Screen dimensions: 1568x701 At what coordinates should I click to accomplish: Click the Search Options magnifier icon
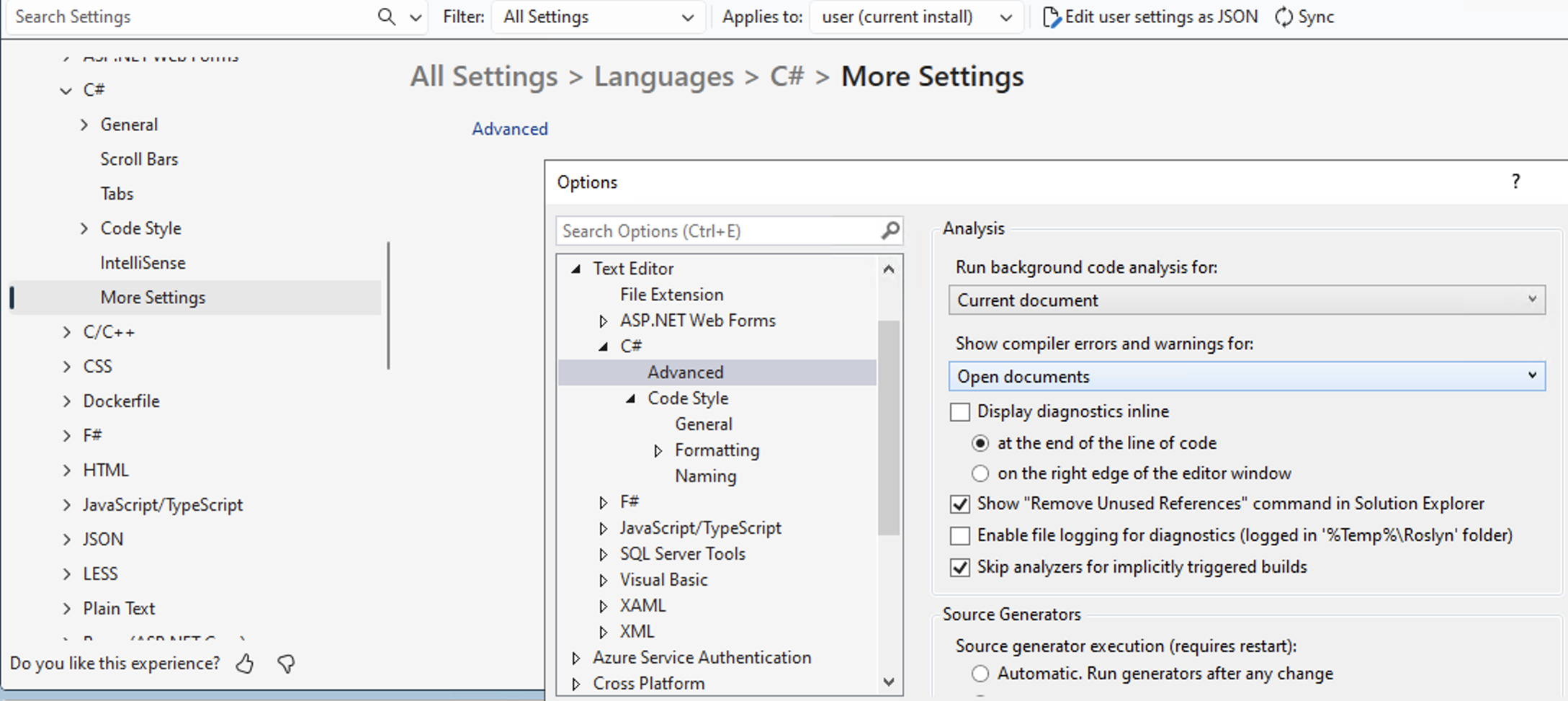click(890, 231)
